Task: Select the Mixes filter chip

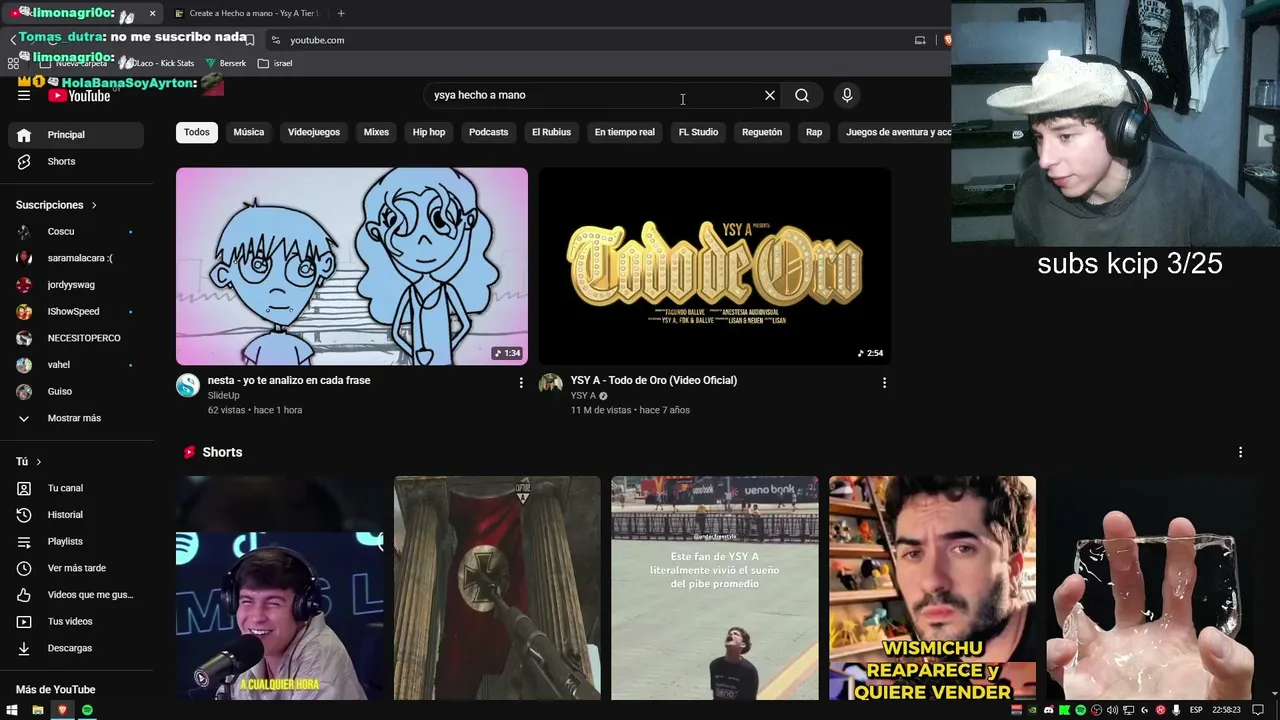Action: 376,132
